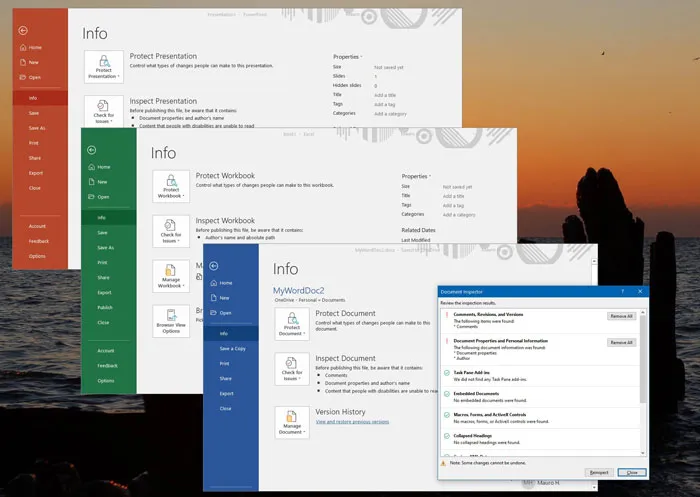Click Home icon in Word sidebar
The width and height of the screenshot is (700, 497).
click(214, 283)
